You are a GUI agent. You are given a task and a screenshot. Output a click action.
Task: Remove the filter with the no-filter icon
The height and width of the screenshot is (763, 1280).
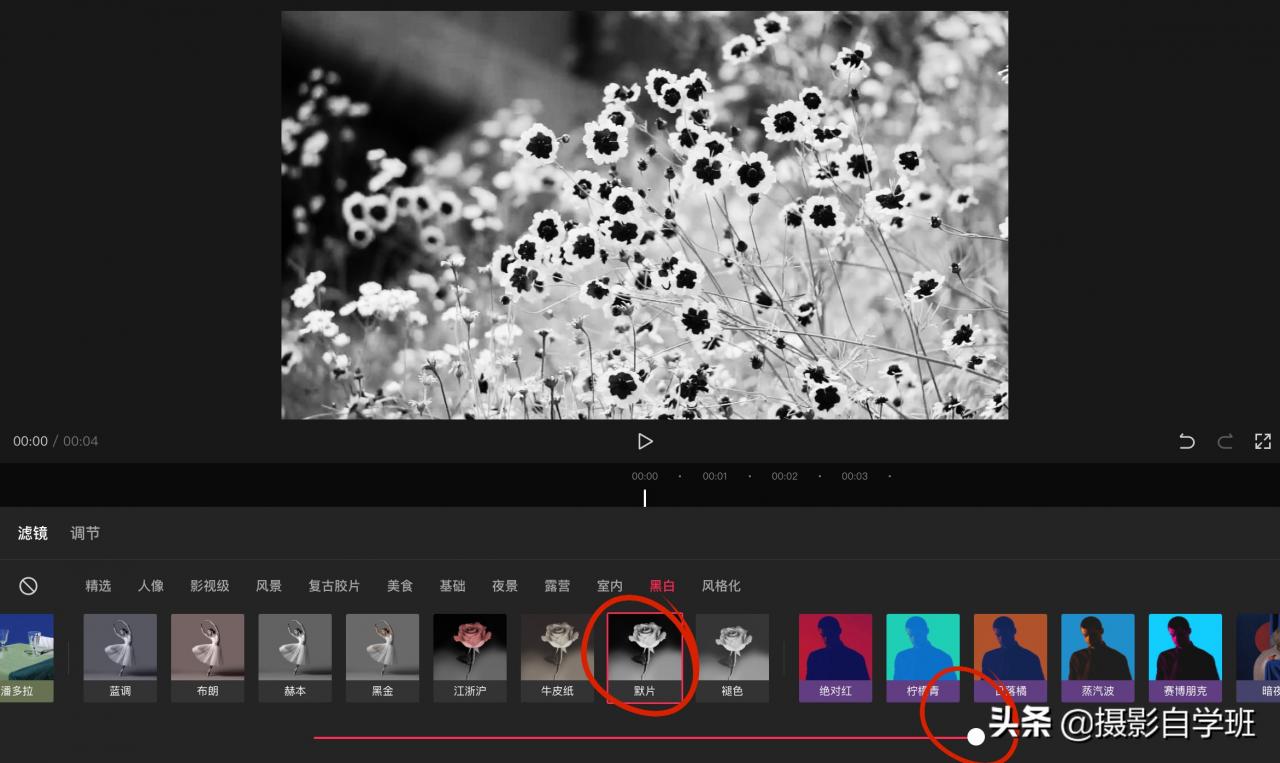29,586
